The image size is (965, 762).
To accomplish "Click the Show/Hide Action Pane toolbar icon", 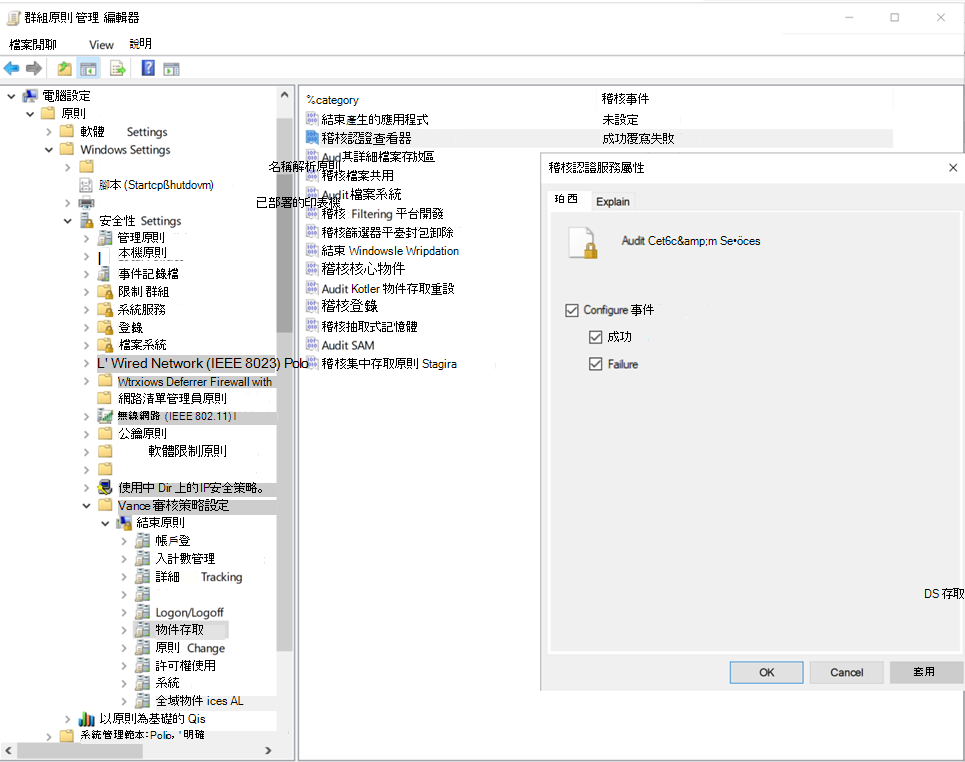I will click(170, 68).
